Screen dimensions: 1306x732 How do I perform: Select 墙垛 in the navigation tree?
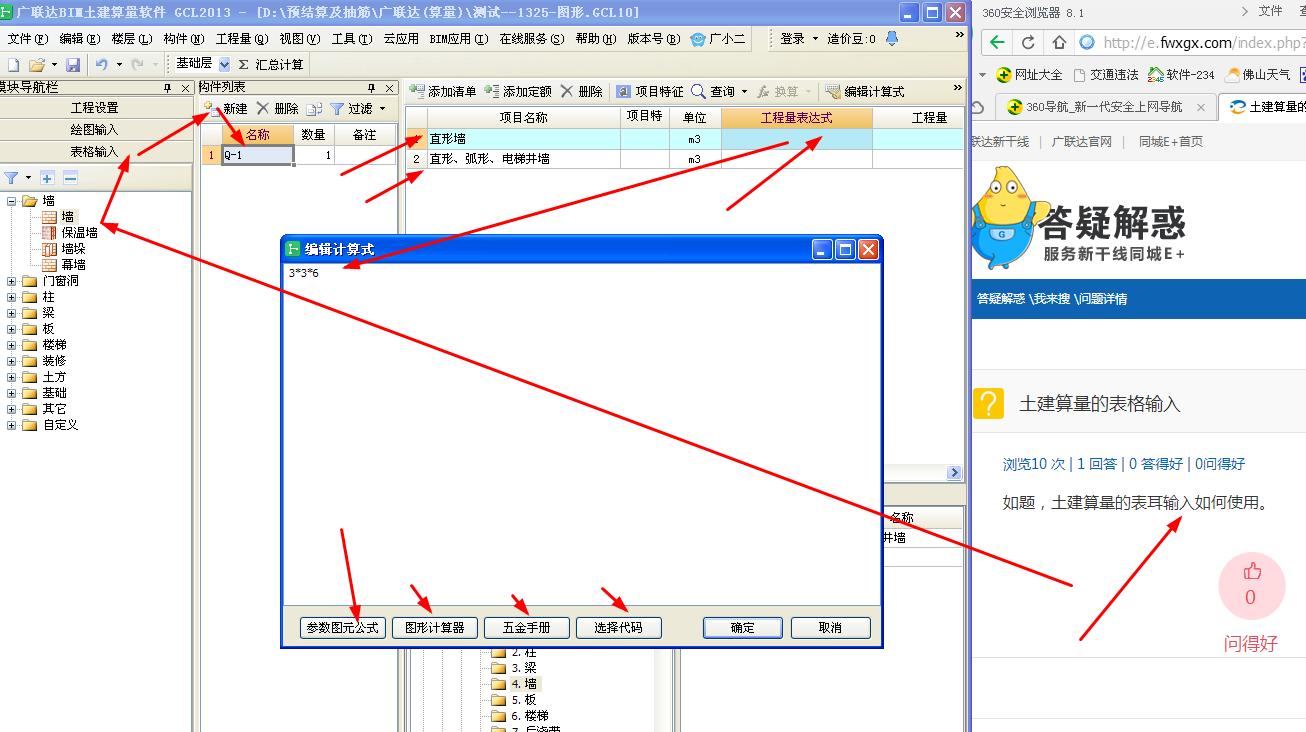point(73,249)
